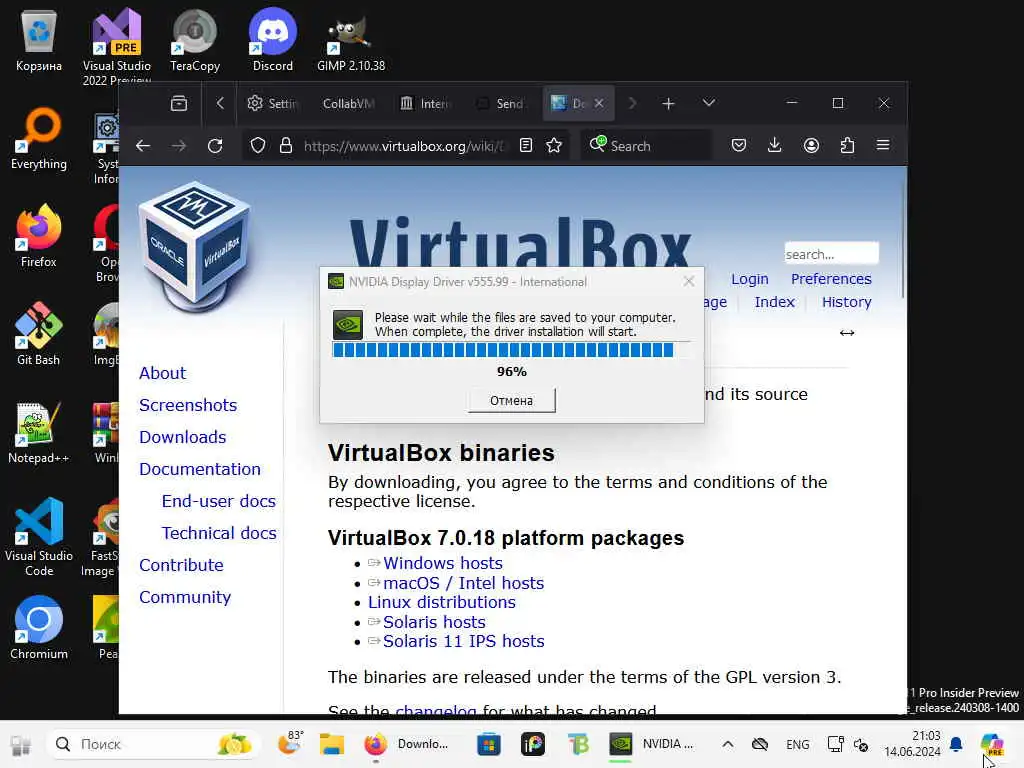Open a new browser tab
The image size is (1024, 768).
pos(668,103)
